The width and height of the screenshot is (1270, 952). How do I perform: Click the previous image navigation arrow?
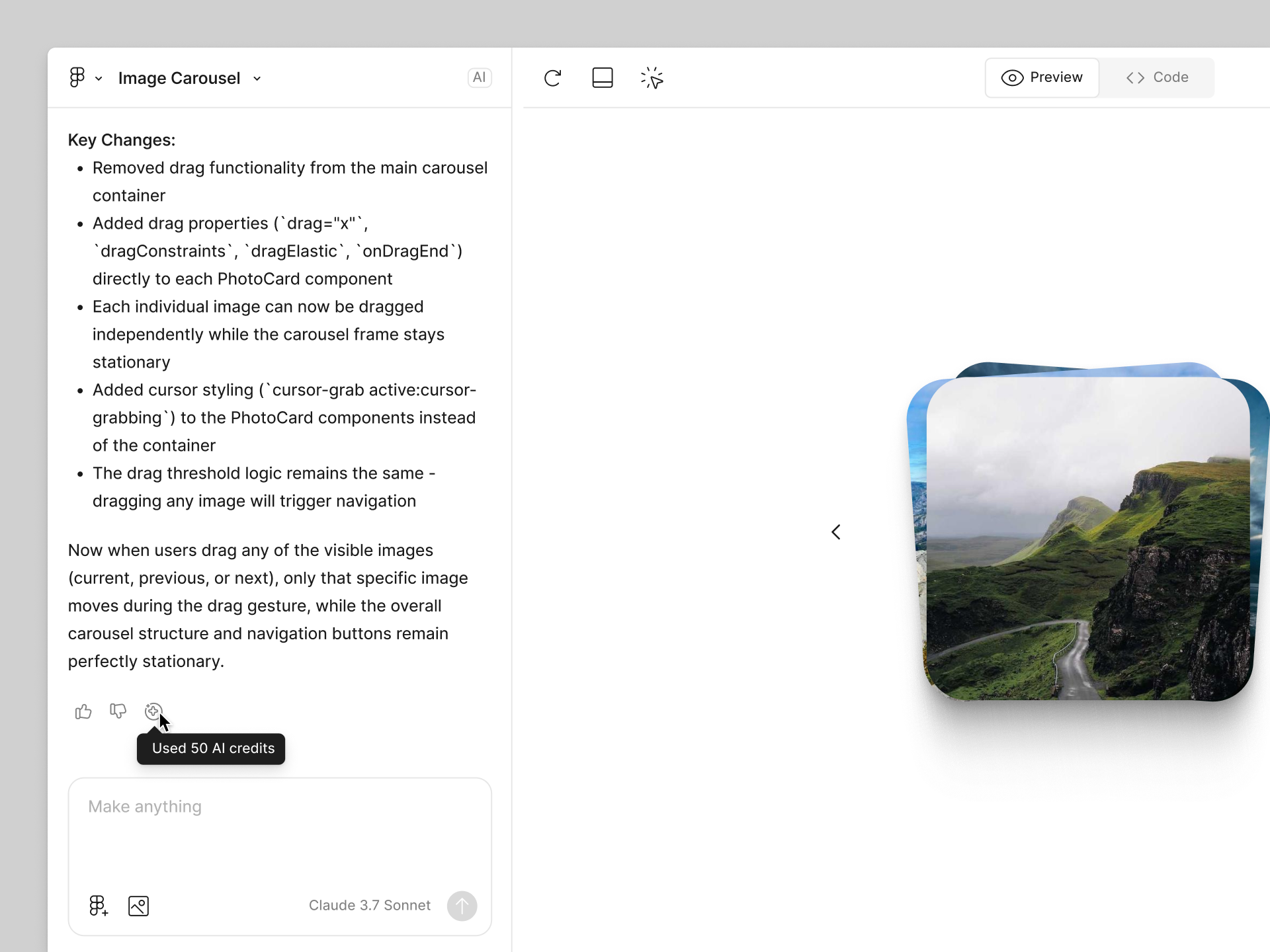click(x=835, y=532)
